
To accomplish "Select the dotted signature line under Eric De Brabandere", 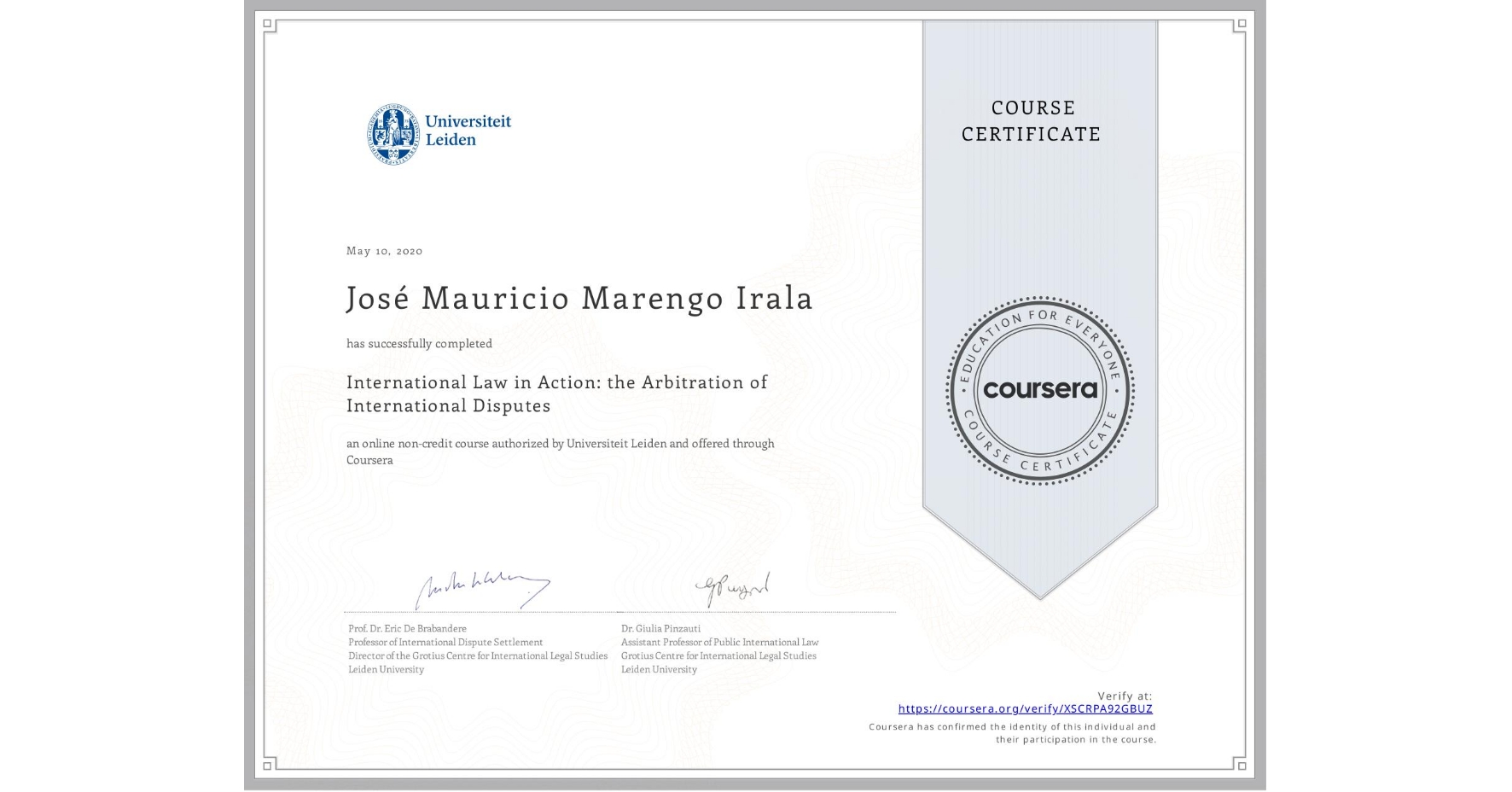I will click(478, 611).
